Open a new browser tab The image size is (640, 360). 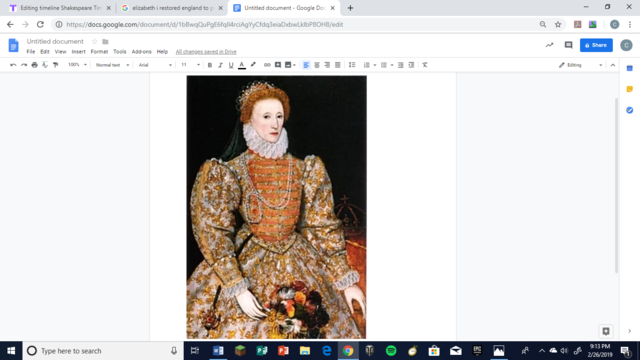[x=350, y=8]
